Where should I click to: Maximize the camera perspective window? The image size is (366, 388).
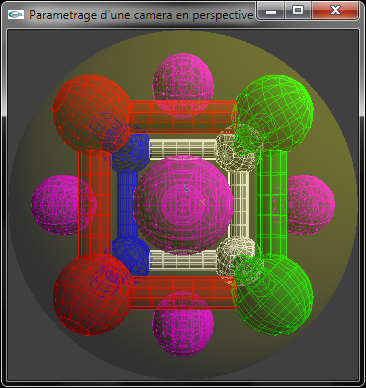coord(298,11)
